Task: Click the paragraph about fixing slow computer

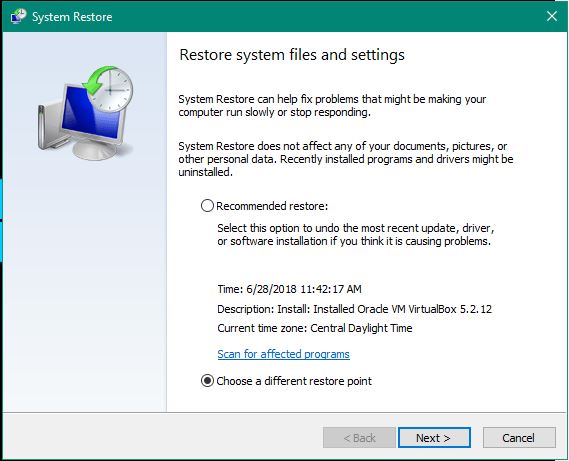Action: tap(332, 106)
